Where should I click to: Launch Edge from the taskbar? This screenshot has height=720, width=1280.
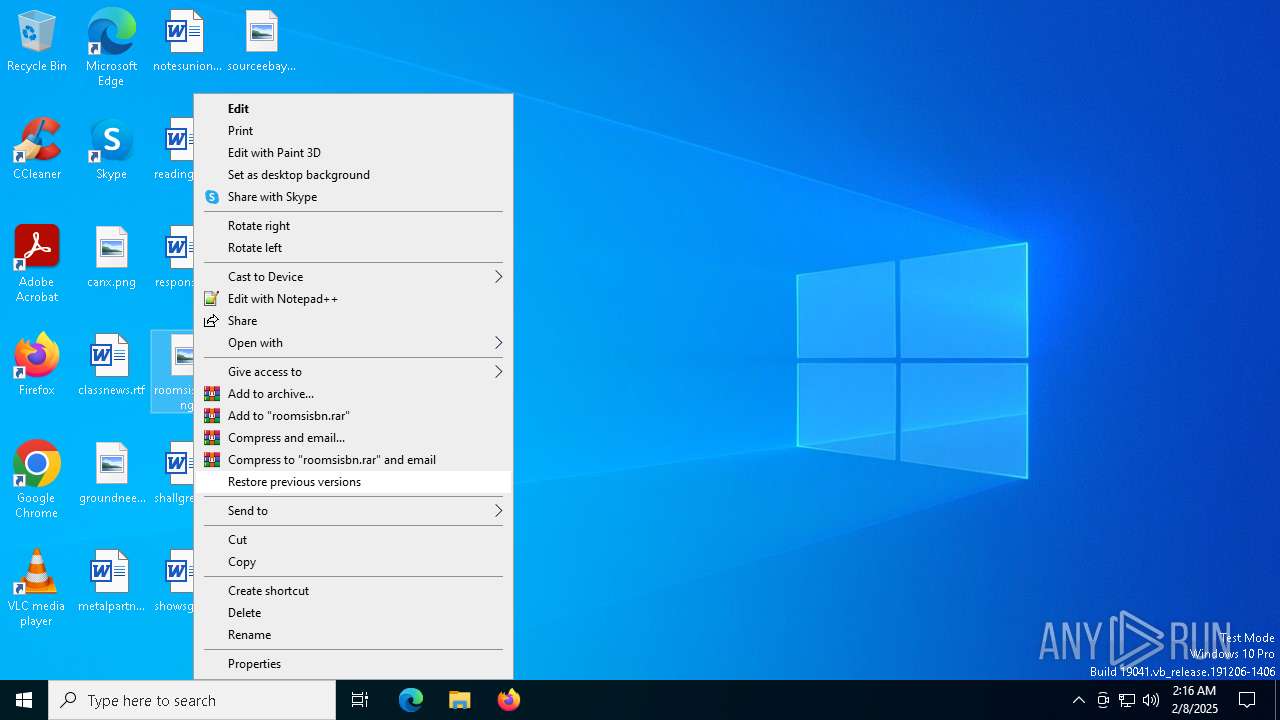[411, 700]
